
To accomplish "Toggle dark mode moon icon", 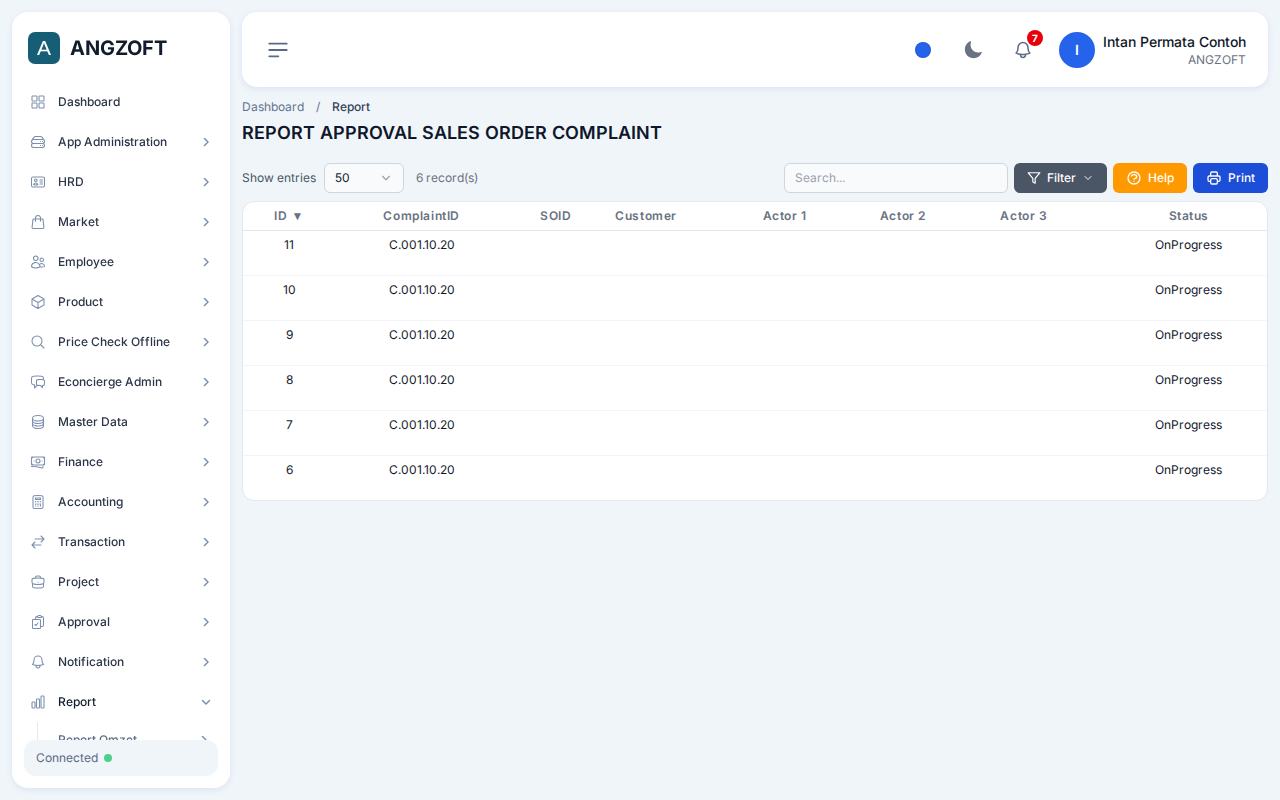I will click(973, 50).
